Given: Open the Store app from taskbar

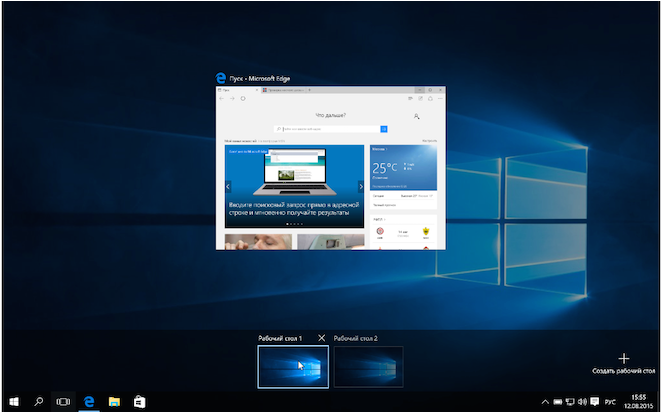Looking at the screenshot, I should click(139, 402).
